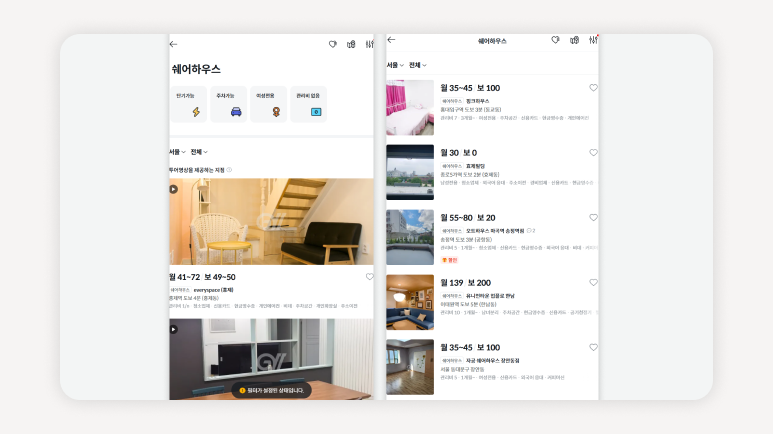Play tour video on the desk room photo
Viewport: 773px width, 434px height.
click(x=174, y=329)
